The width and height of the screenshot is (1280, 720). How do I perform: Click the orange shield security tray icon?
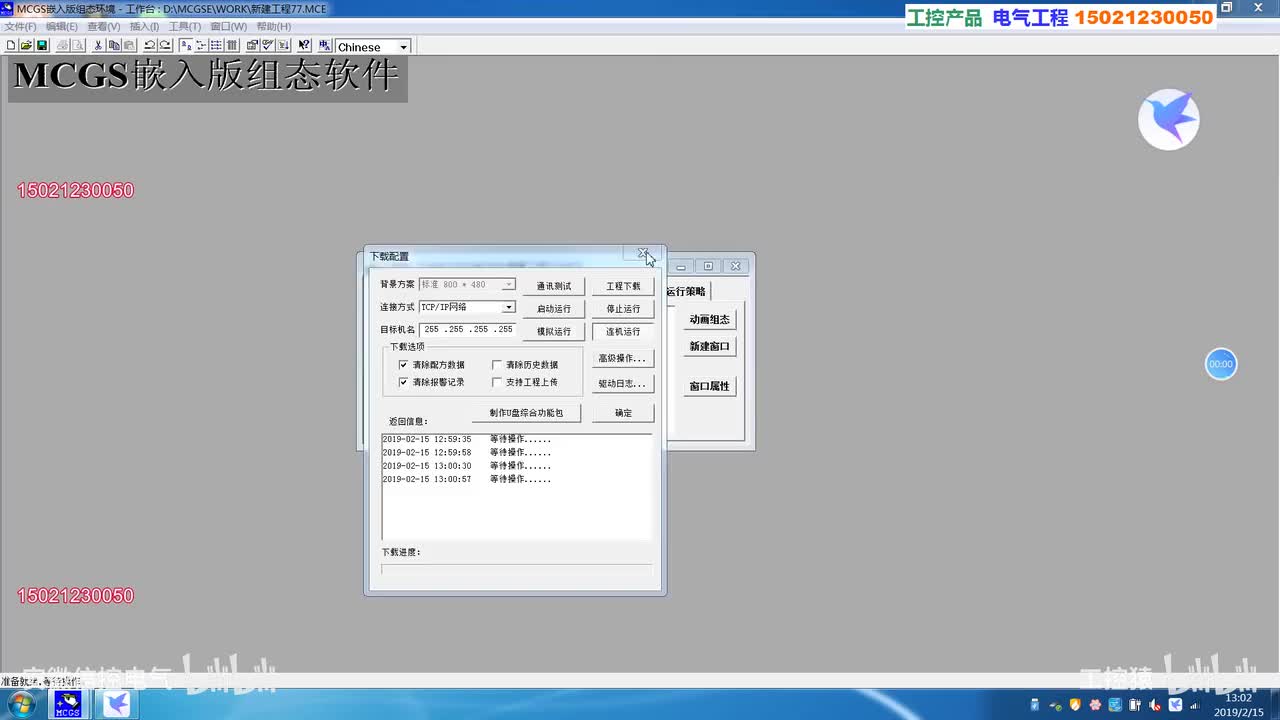1075,705
